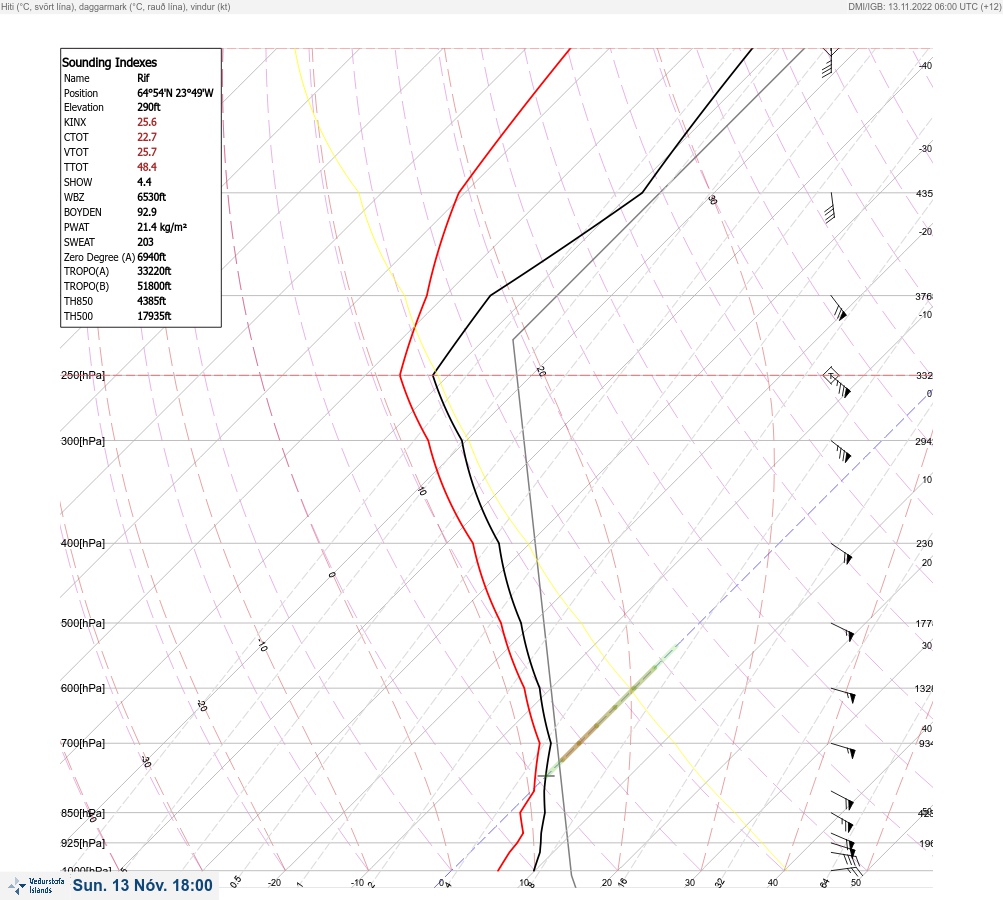Click the TH850 value '4385ft'
The height and width of the screenshot is (900, 1003).
[152, 301]
